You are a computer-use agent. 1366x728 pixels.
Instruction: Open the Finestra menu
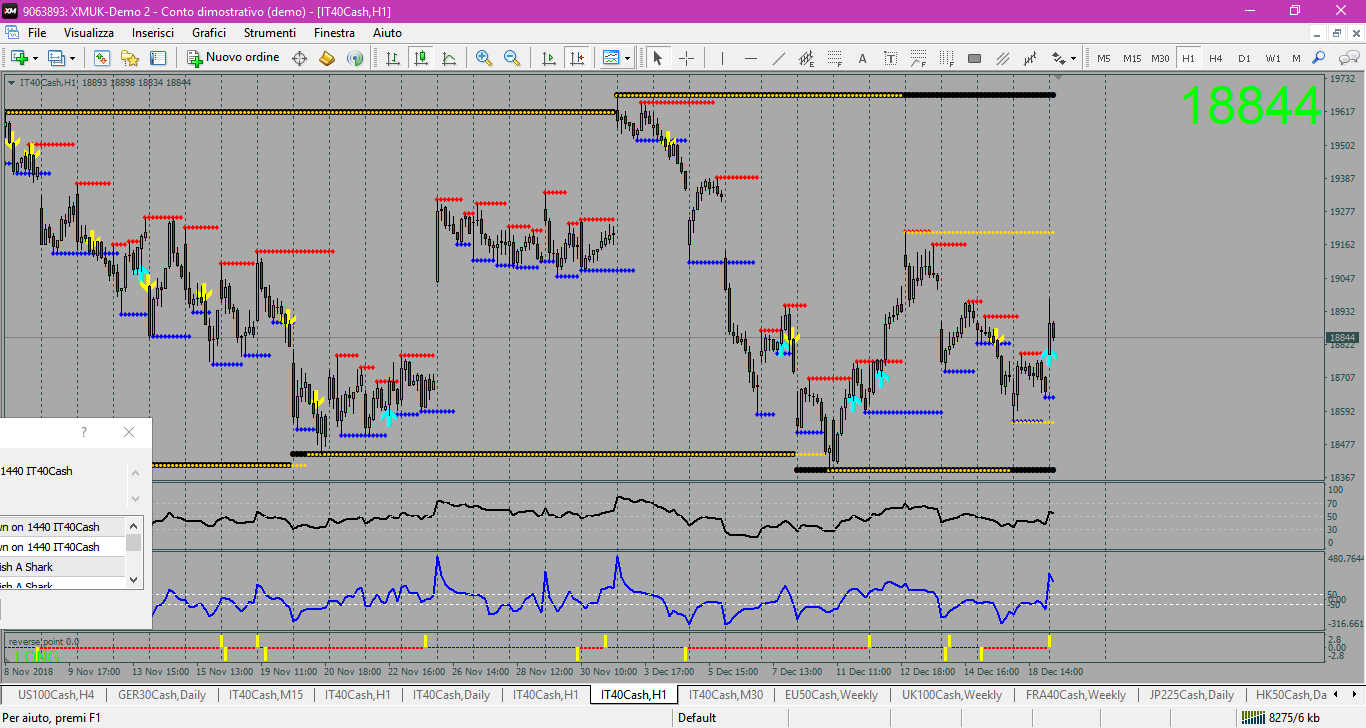(x=334, y=33)
